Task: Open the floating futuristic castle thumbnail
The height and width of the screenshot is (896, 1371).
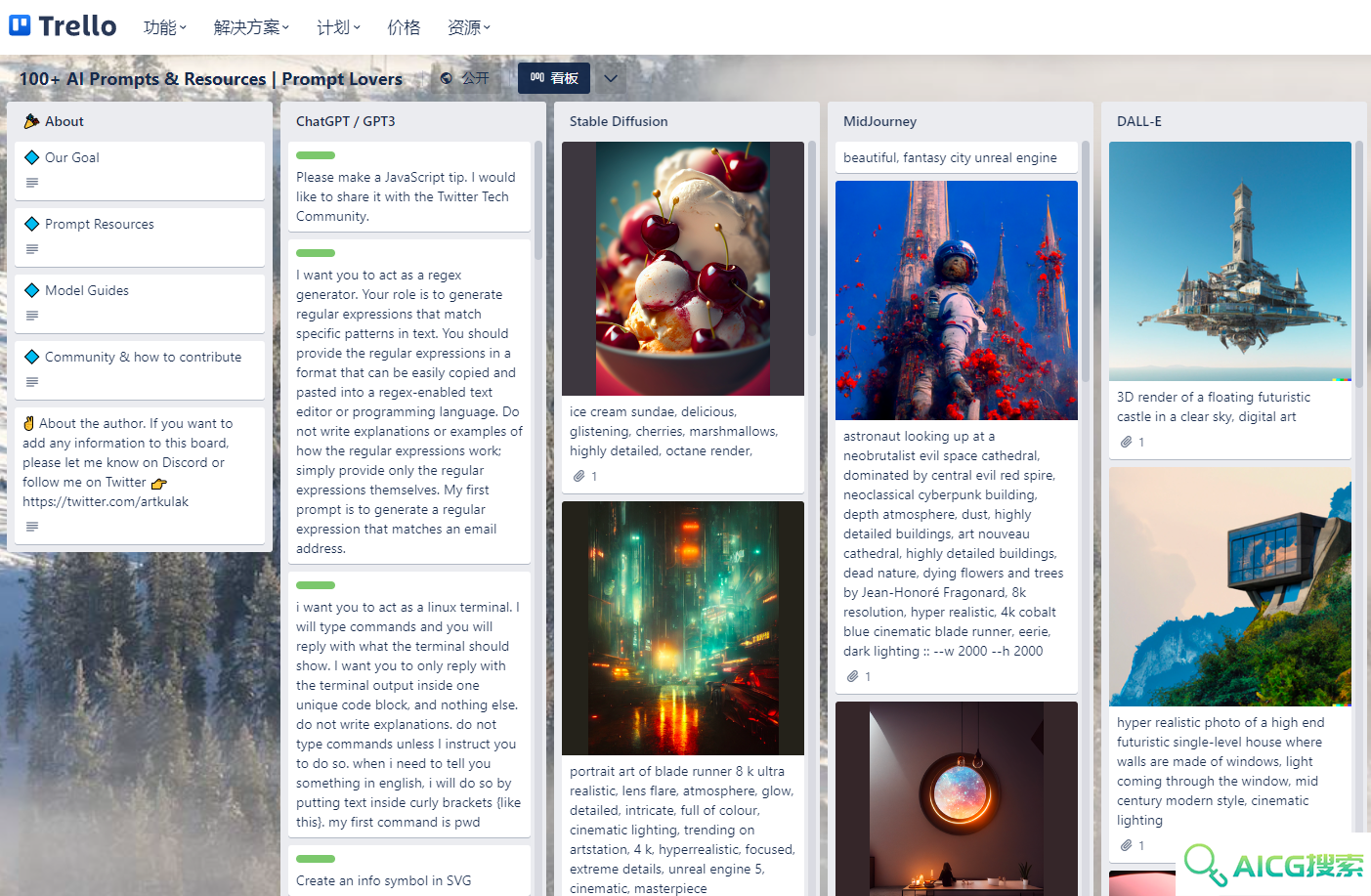Action: coord(1230,262)
